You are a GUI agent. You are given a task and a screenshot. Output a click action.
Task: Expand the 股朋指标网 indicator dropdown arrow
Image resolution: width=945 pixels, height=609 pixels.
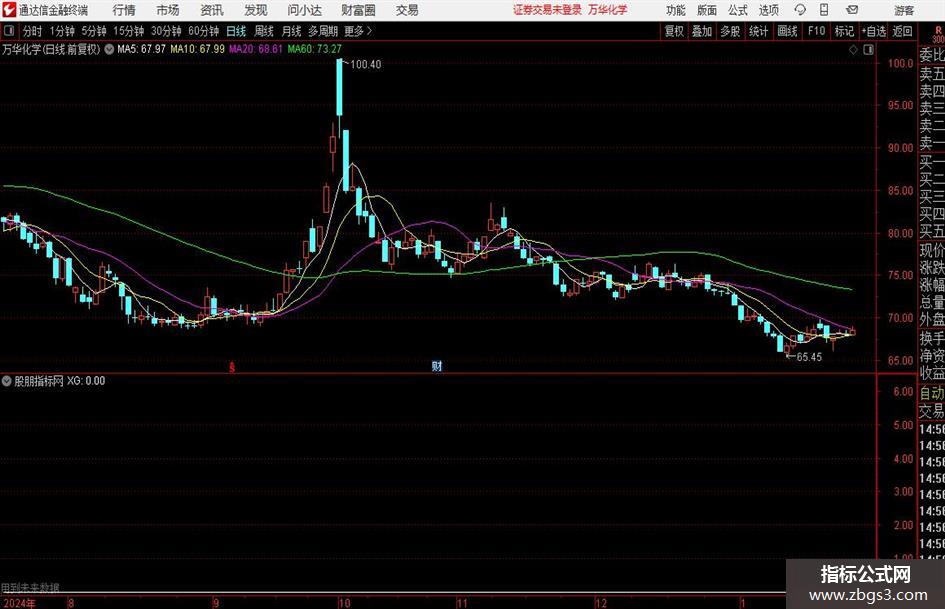(7, 381)
